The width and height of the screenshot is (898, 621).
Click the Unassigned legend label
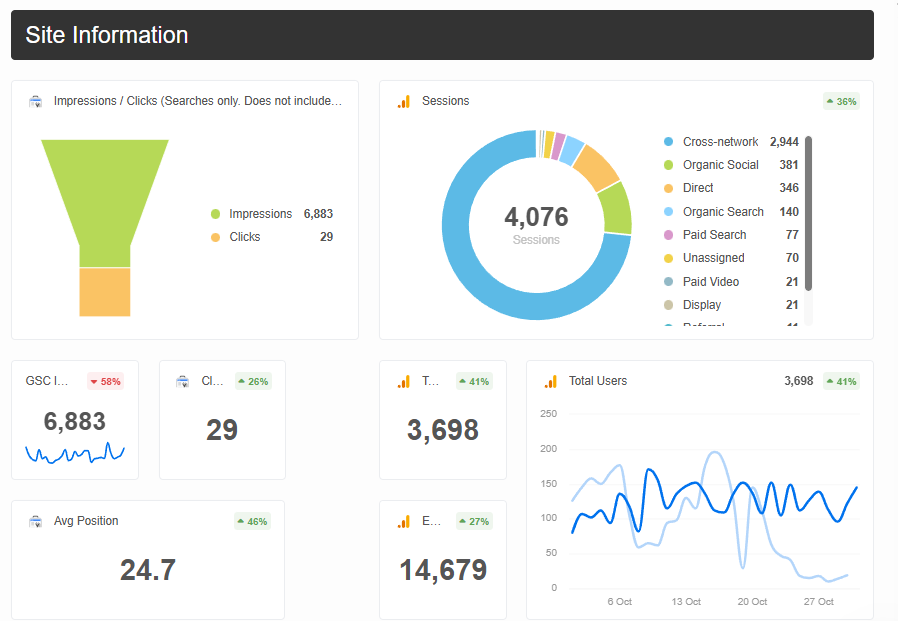pyautogui.click(x=714, y=258)
